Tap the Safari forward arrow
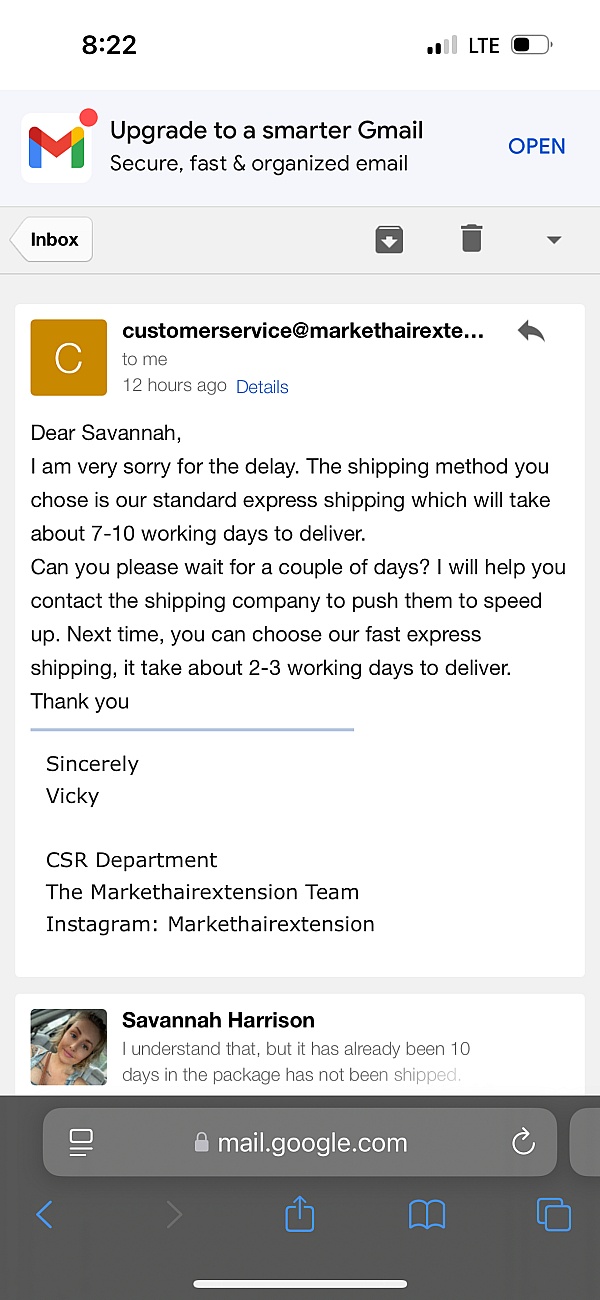 174,1215
